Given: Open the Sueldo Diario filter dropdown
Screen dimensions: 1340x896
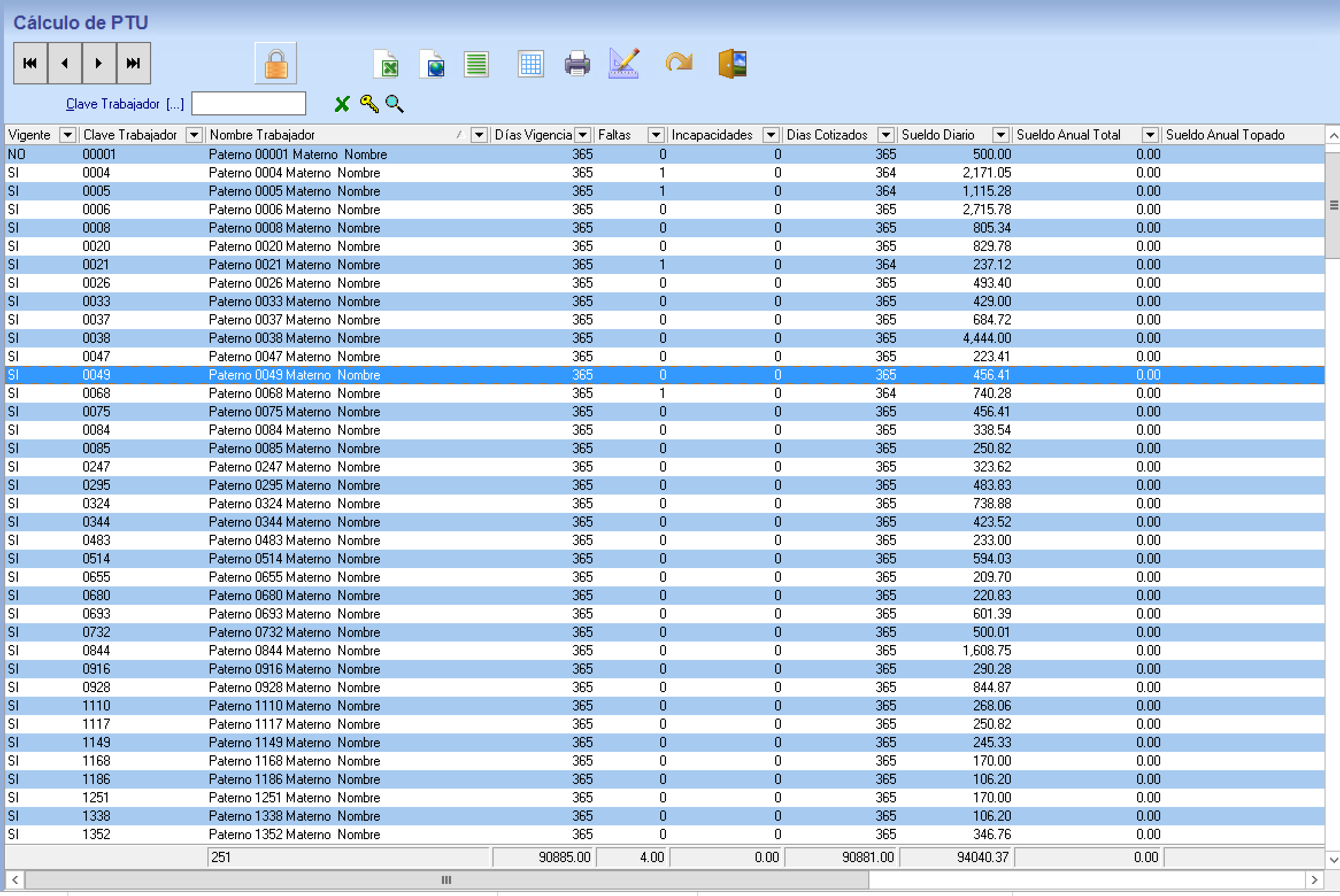Looking at the screenshot, I should pos(1000,135).
